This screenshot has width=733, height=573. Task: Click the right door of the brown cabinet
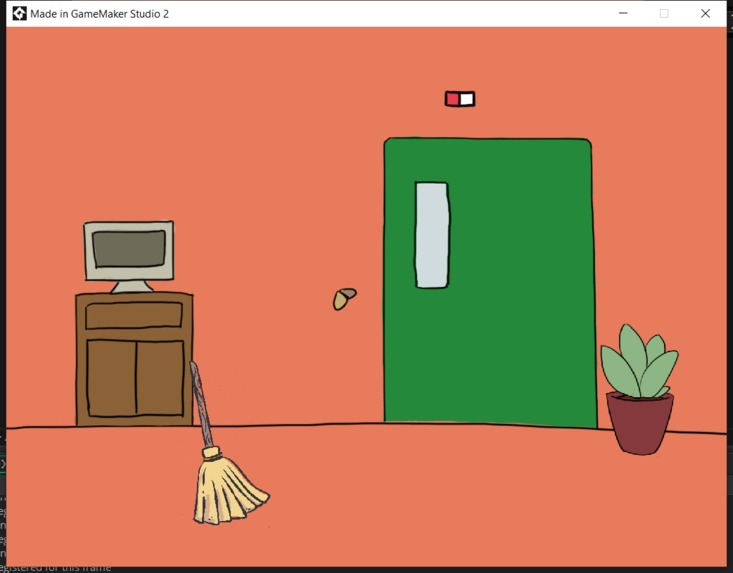pos(160,378)
